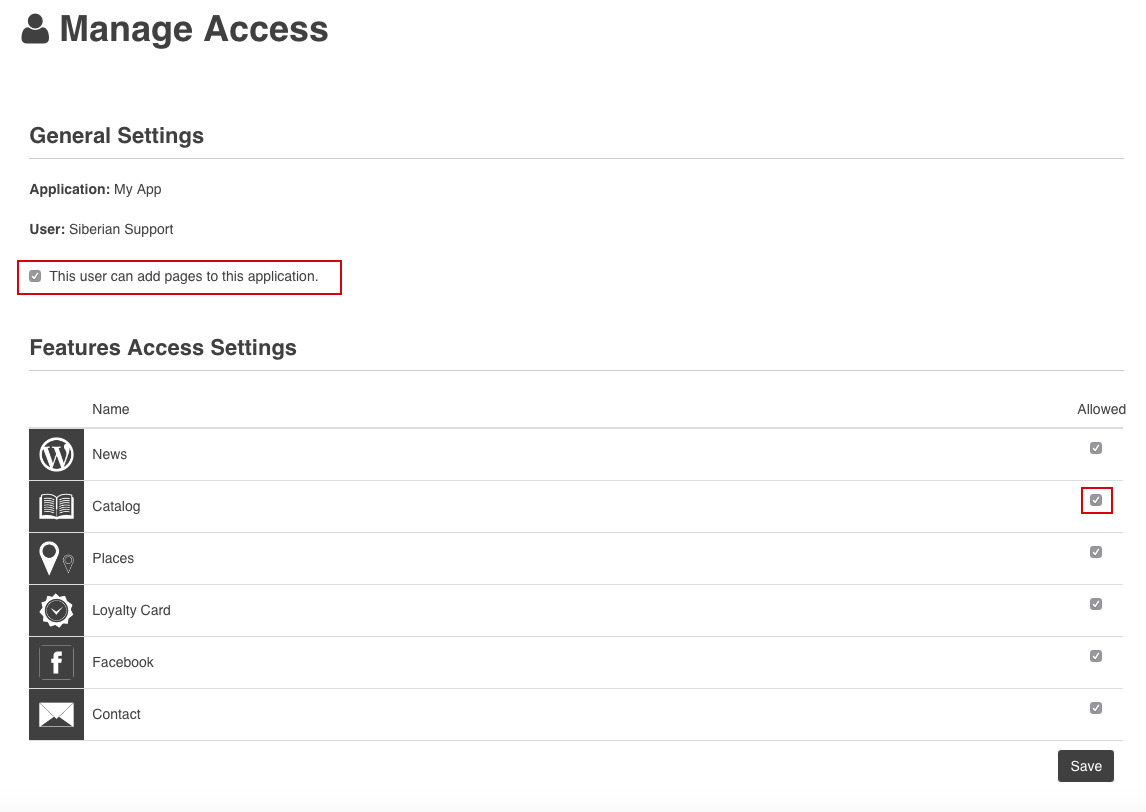This screenshot has width=1146, height=812.
Task: Click the user icon beside Manage Access
Action: click(36, 29)
